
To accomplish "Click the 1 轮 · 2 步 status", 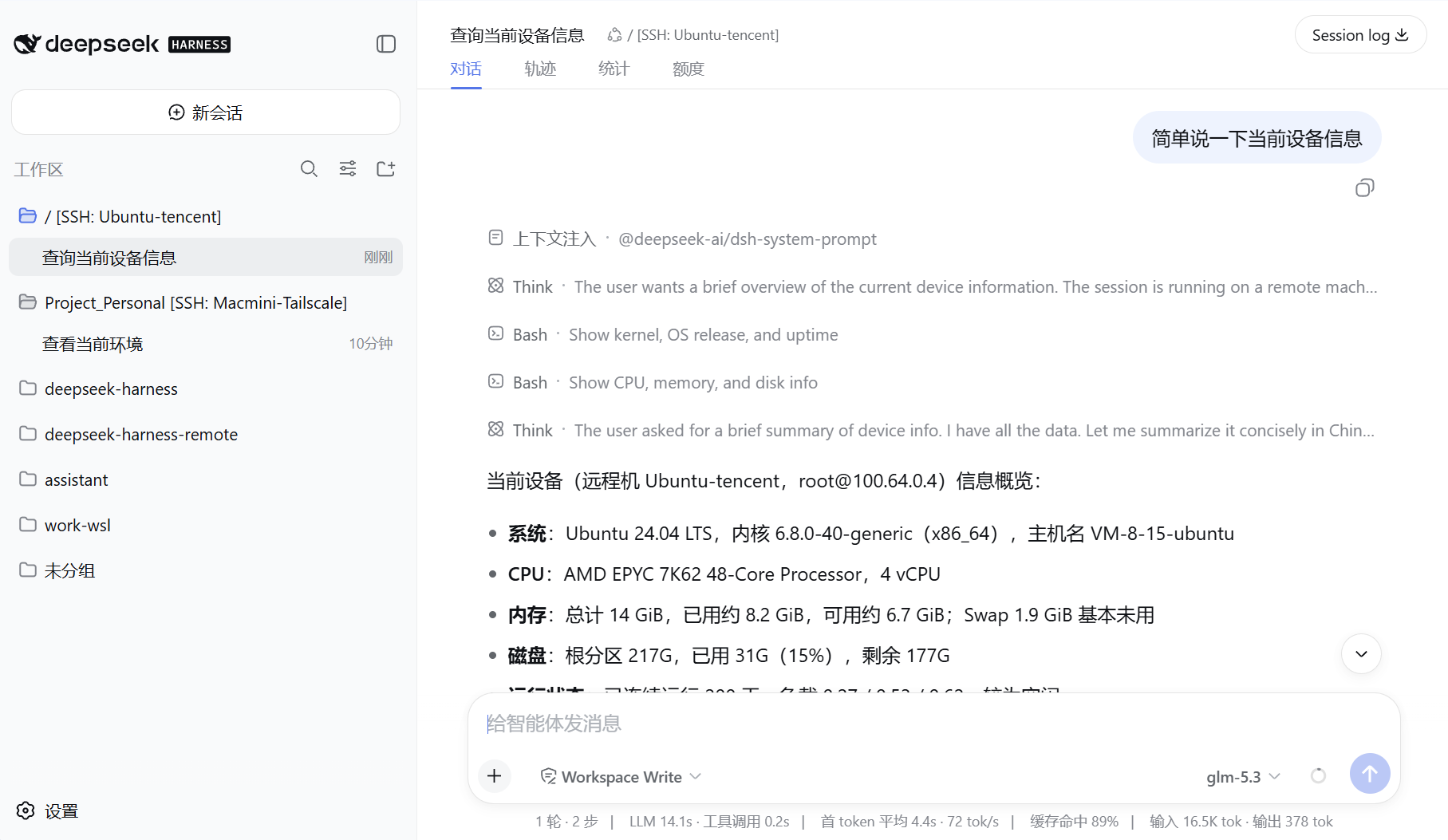I will tap(566, 822).
